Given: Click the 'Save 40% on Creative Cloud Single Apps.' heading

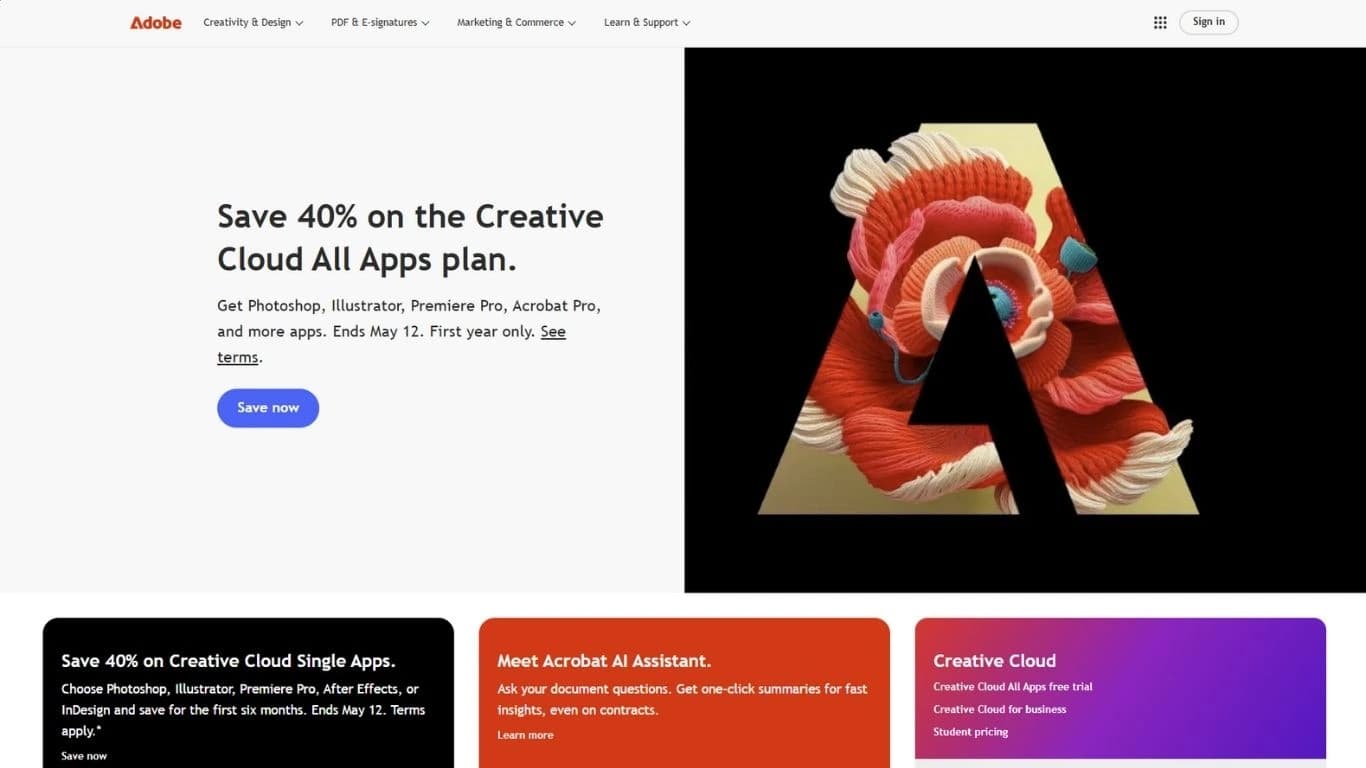Looking at the screenshot, I should click(x=228, y=661).
